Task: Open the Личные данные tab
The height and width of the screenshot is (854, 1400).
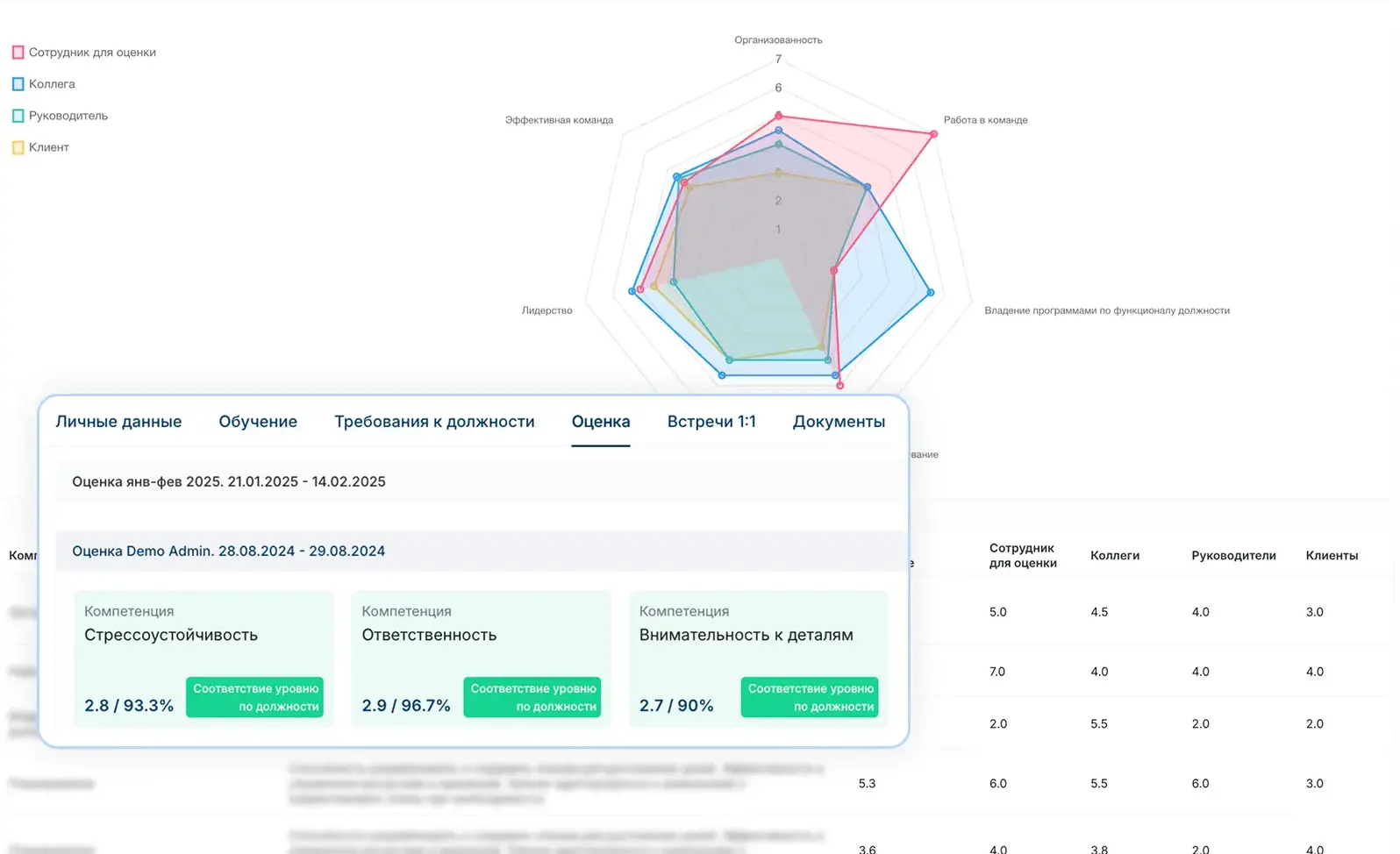Action: pyautogui.click(x=118, y=422)
